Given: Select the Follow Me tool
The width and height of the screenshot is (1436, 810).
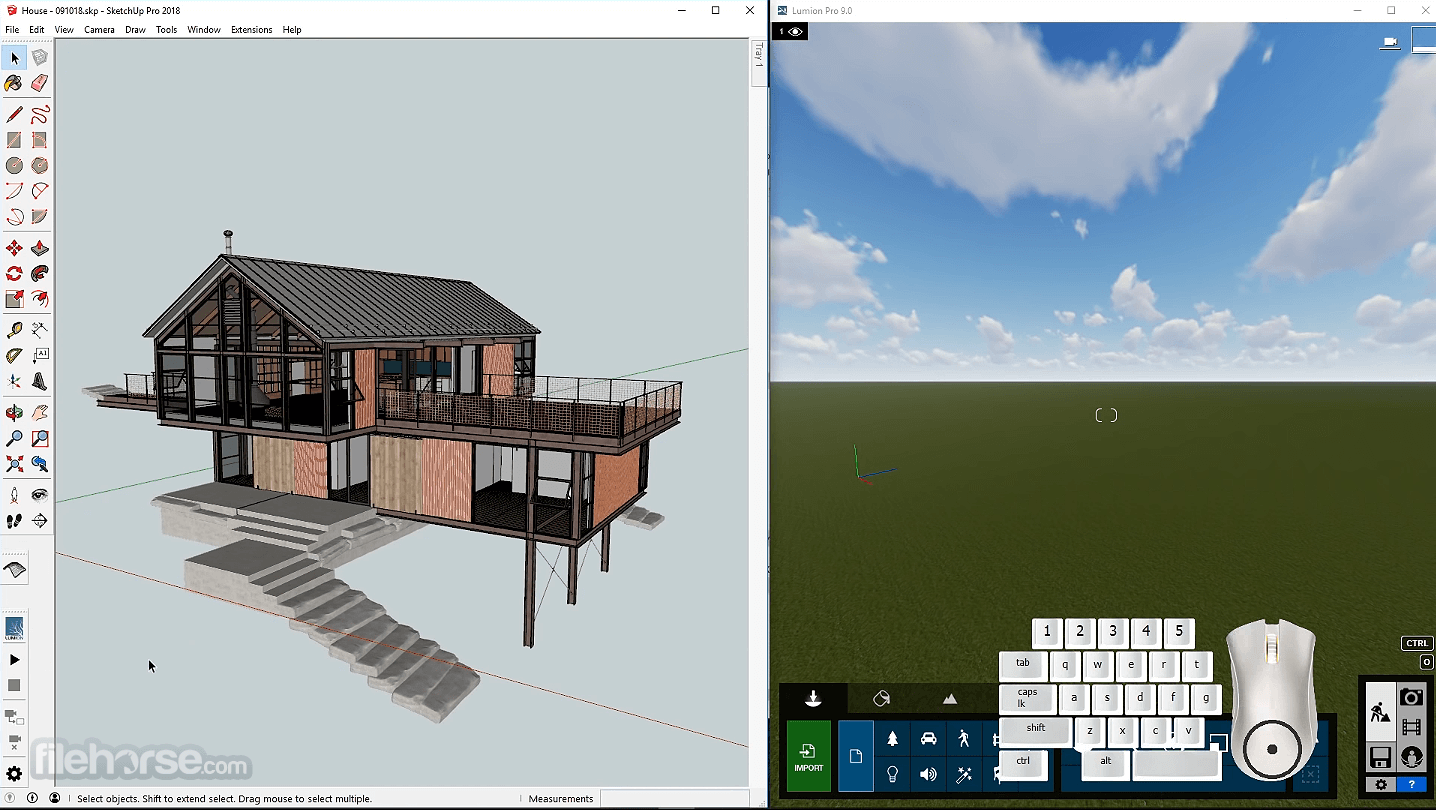Looking at the screenshot, I should 40,273.
